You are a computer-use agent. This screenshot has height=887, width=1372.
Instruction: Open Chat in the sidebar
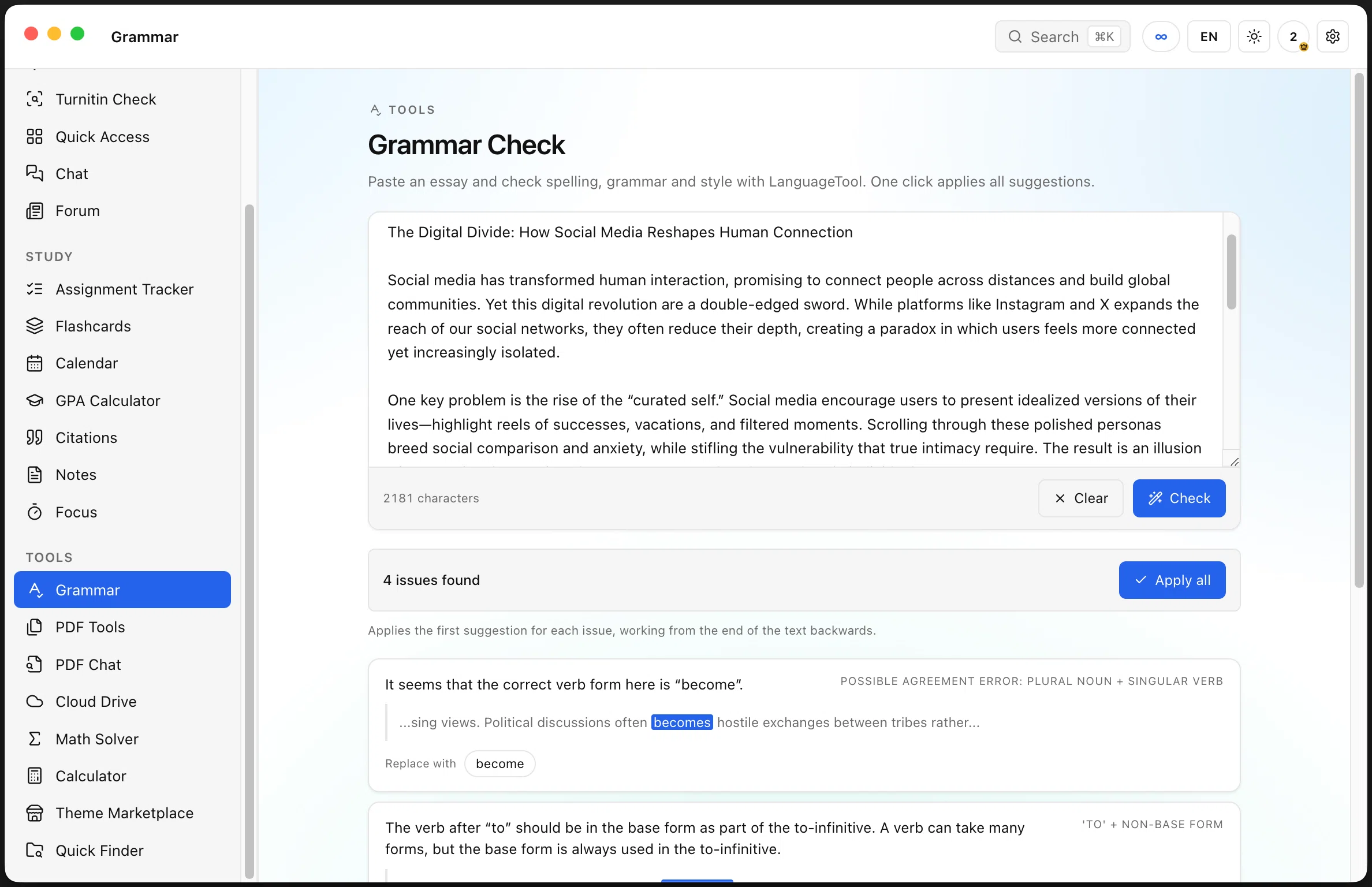tap(122, 174)
